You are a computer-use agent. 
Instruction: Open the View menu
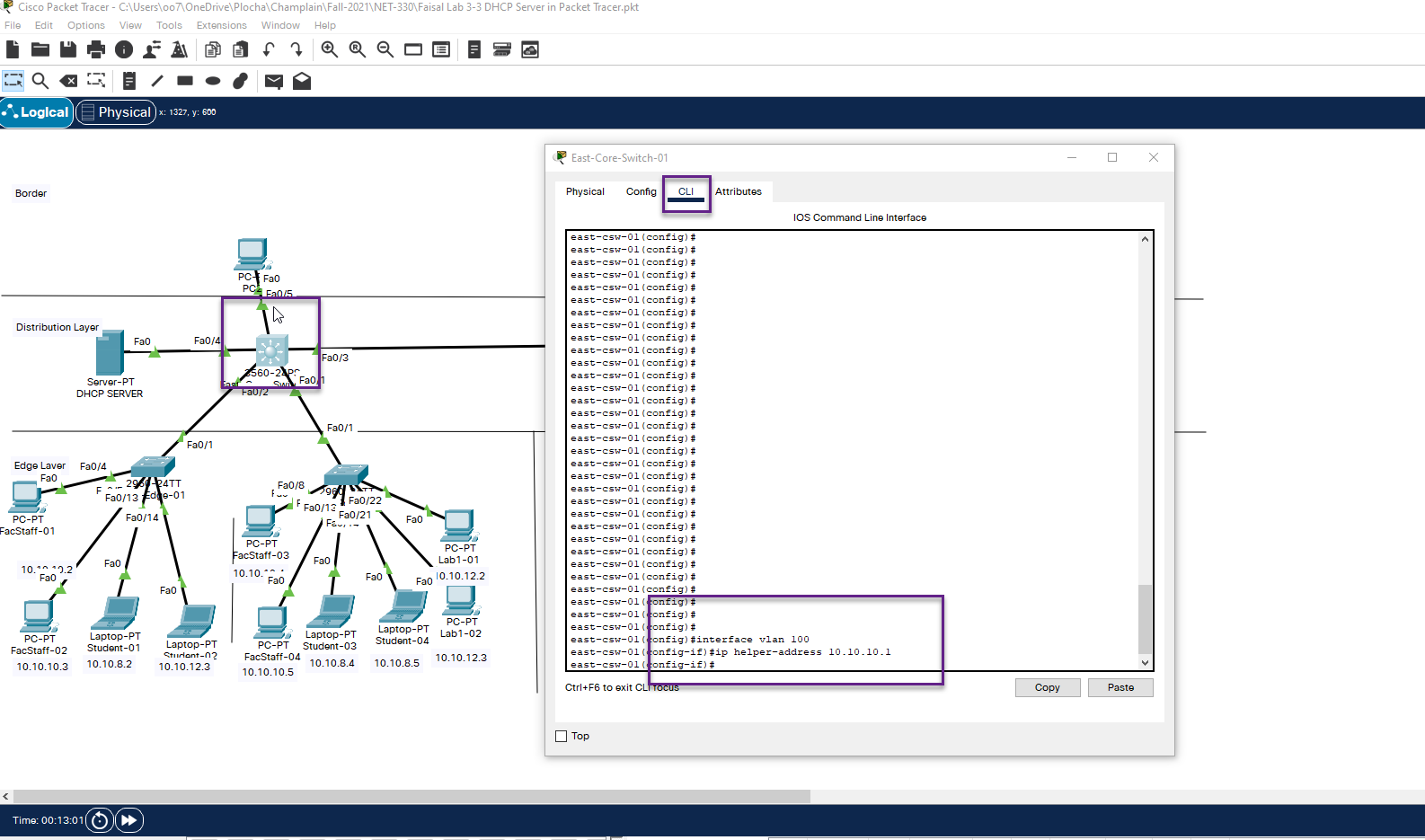130,25
